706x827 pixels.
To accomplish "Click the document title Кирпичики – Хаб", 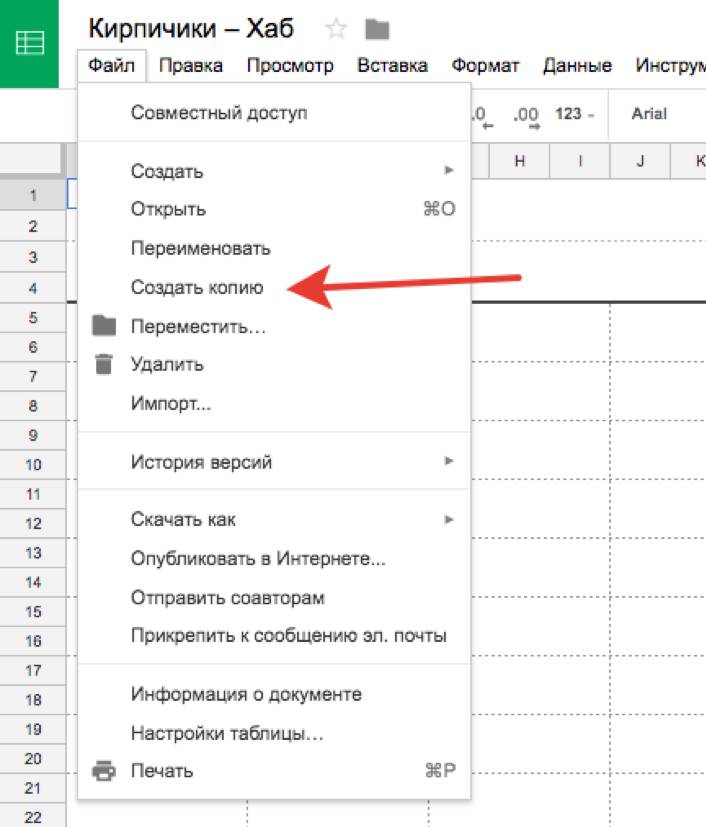I will tap(191, 28).
